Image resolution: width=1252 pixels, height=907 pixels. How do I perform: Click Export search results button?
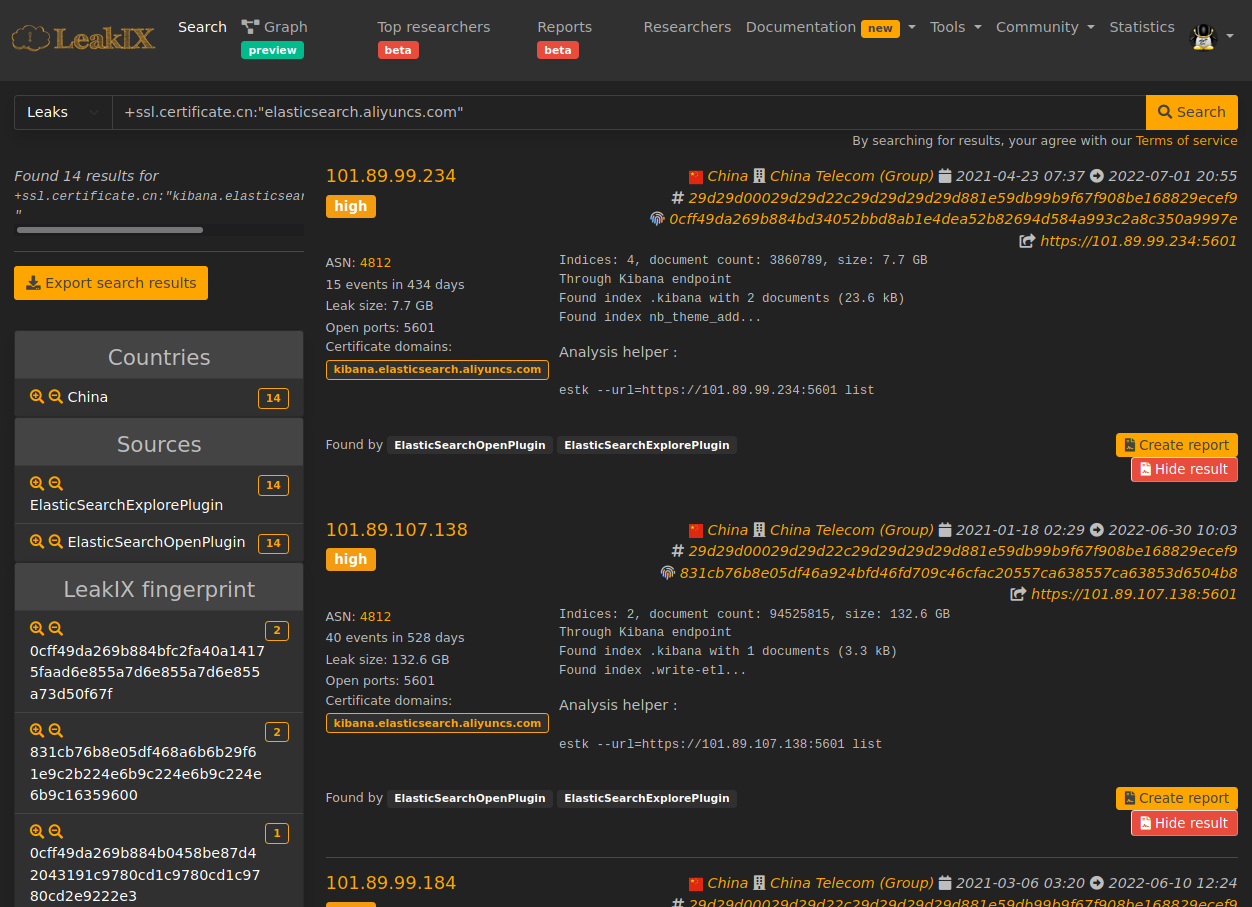111,283
